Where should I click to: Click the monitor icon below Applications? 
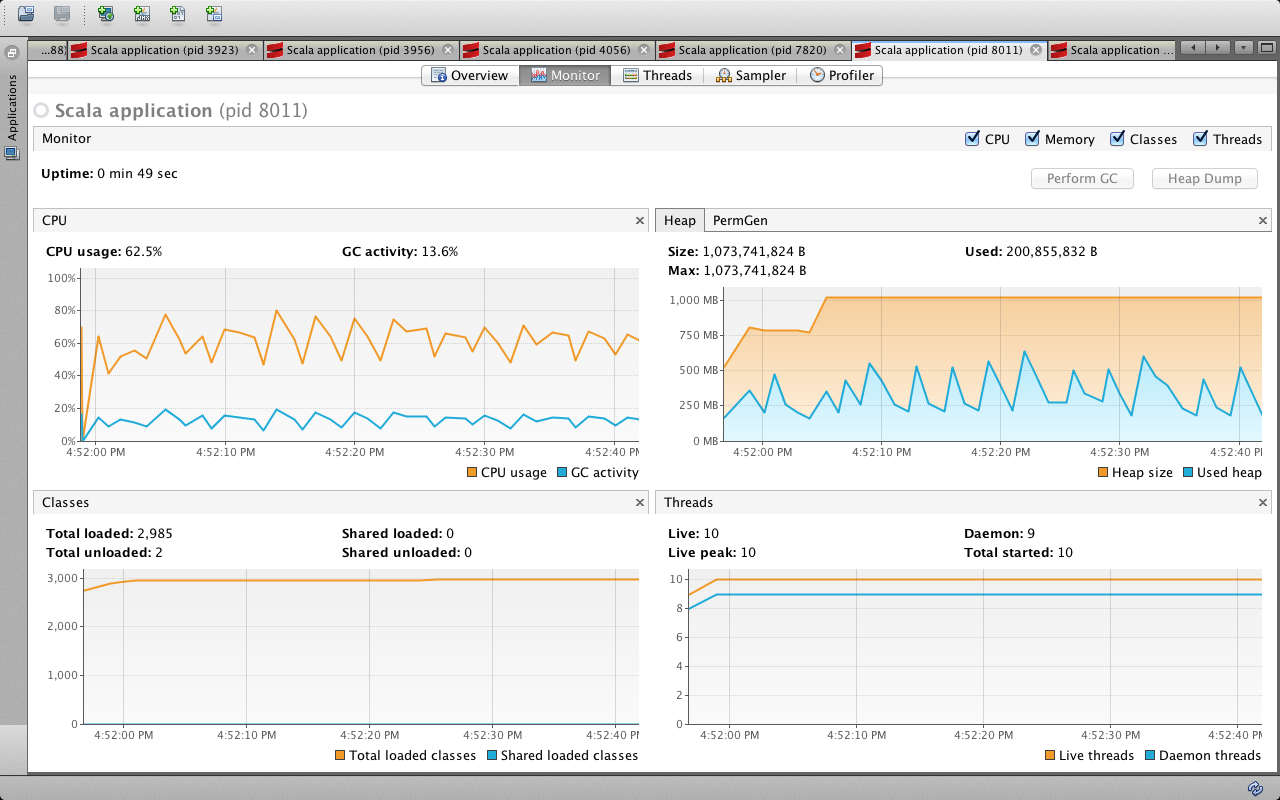click(12, 153)
